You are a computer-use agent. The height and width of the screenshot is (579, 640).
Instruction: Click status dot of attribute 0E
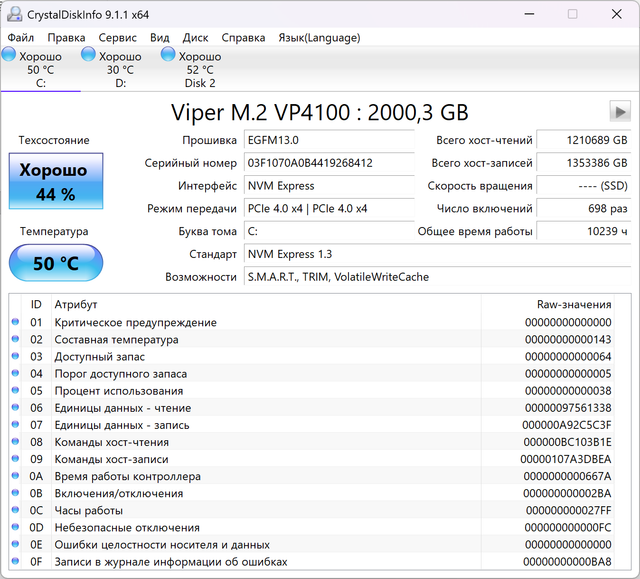click(x=16, y=544)
